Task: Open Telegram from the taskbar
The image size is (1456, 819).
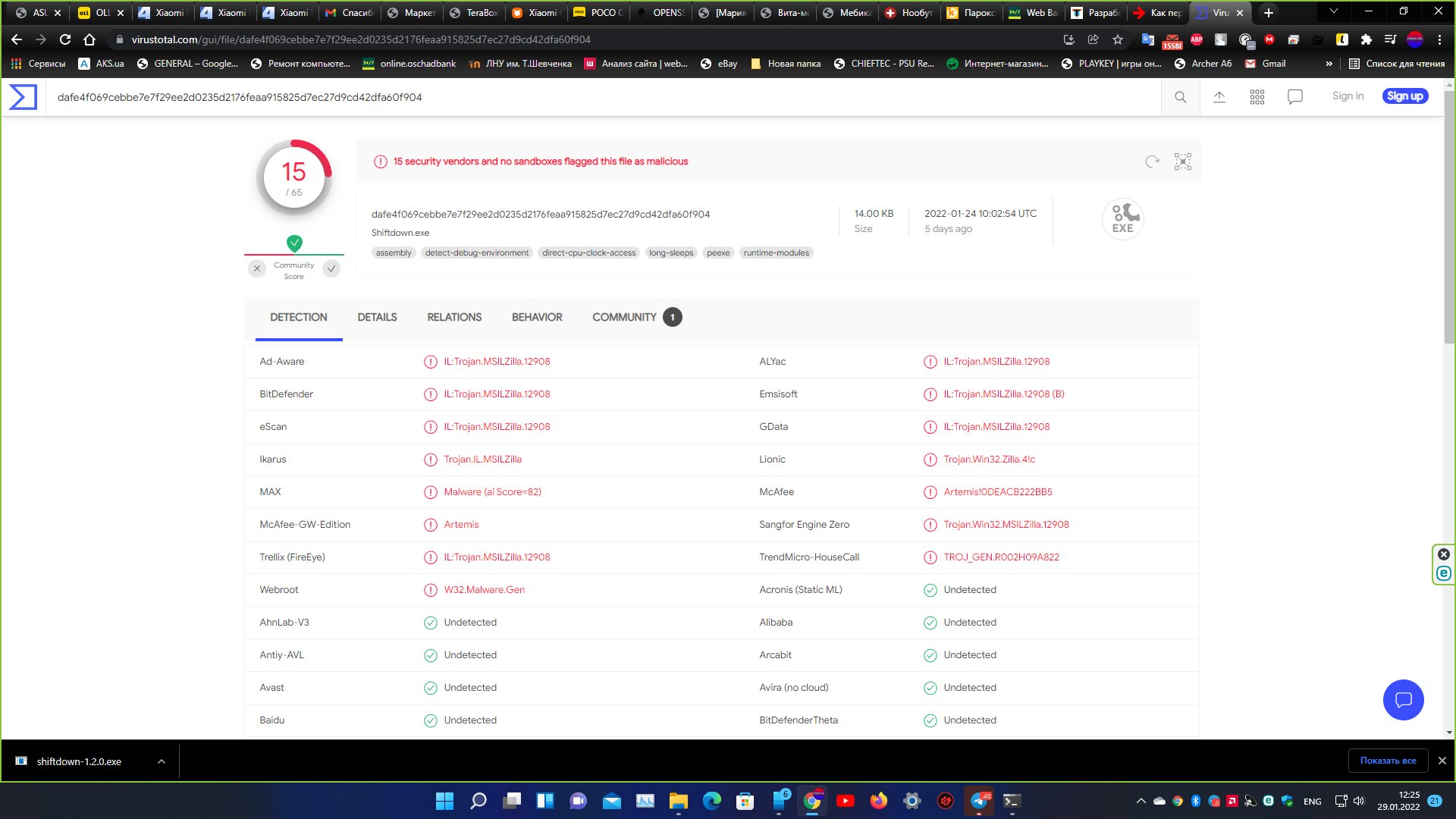Action: click(979, 801)
